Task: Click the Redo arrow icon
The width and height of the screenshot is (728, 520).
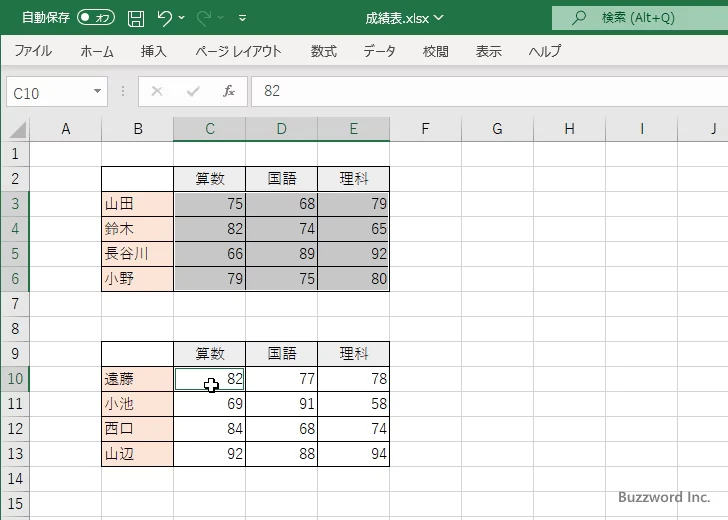Action: [203, 18]
